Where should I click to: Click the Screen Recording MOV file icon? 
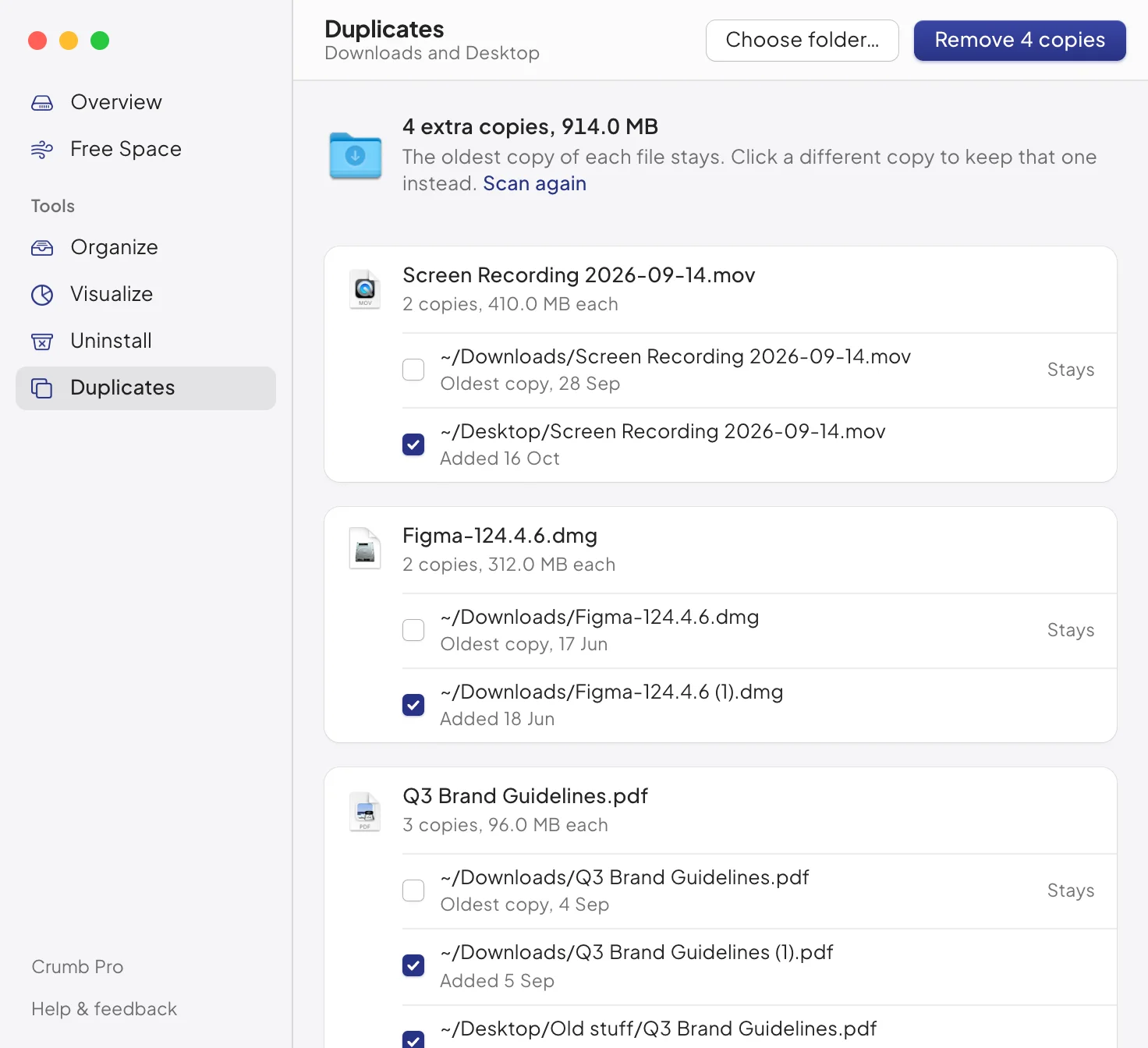[x=365, y=289]
